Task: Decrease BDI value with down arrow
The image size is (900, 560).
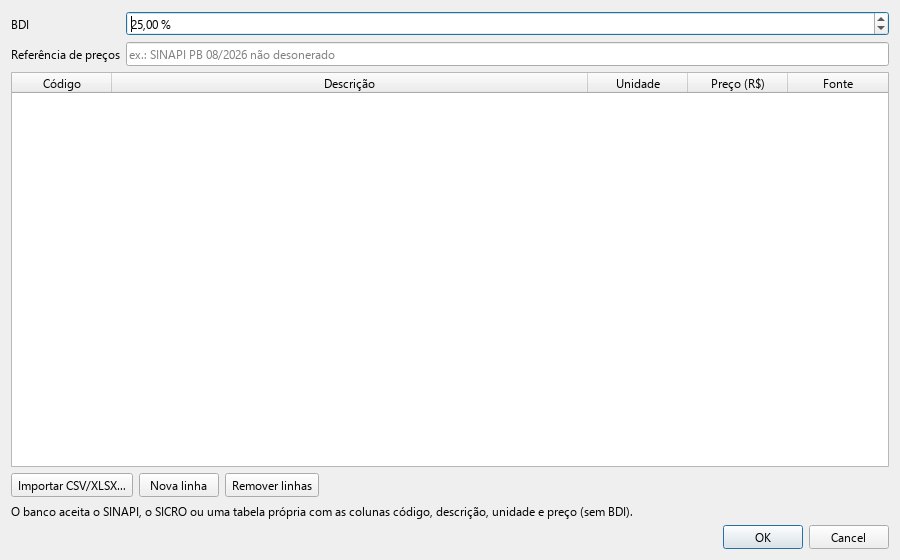Action: click(881, 29)
